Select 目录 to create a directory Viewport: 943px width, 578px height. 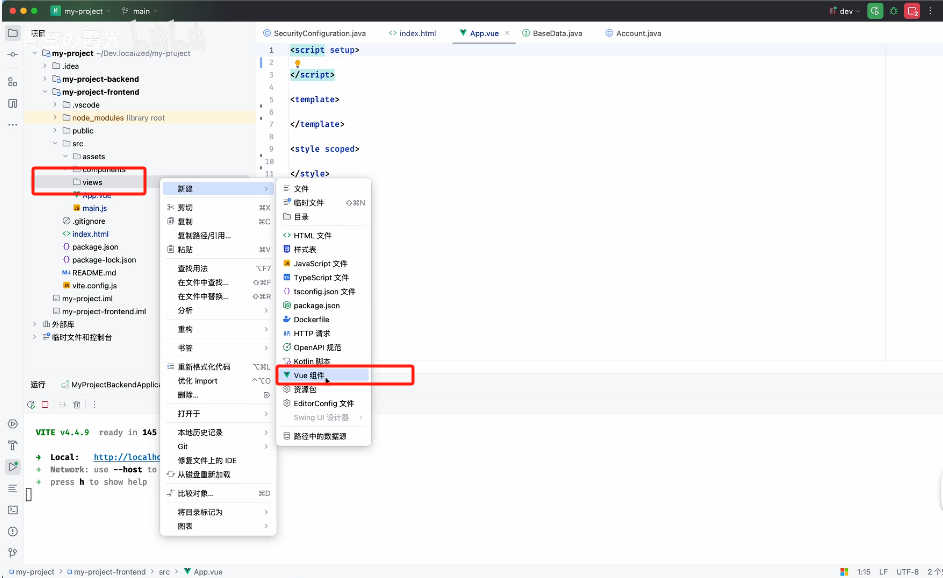323,217
